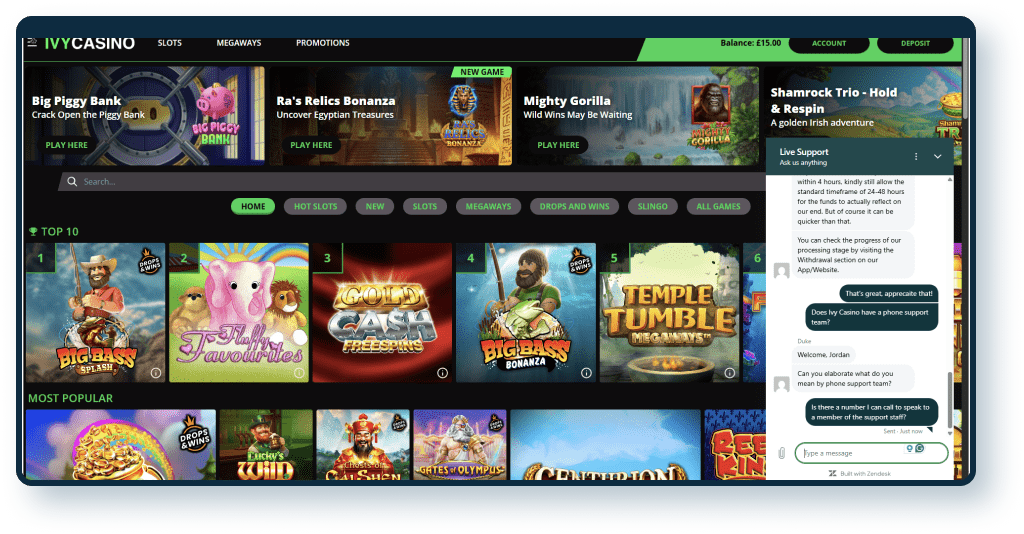Open the hamburger menu beside Ivy Casino logo
Viewport: 1024px width, 534px height.
tap(32, 43)
